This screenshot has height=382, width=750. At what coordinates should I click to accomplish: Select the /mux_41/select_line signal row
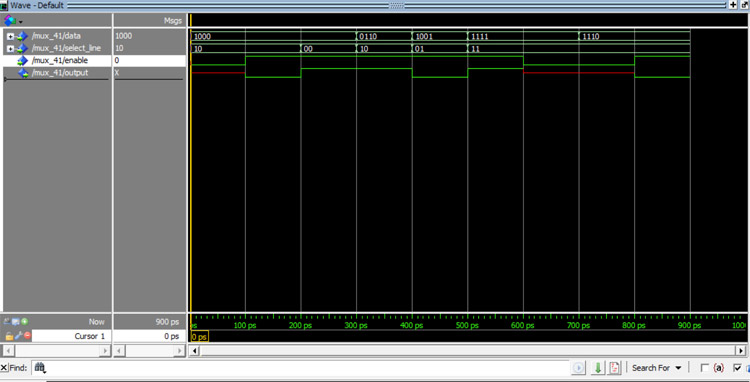click(57, 48)
